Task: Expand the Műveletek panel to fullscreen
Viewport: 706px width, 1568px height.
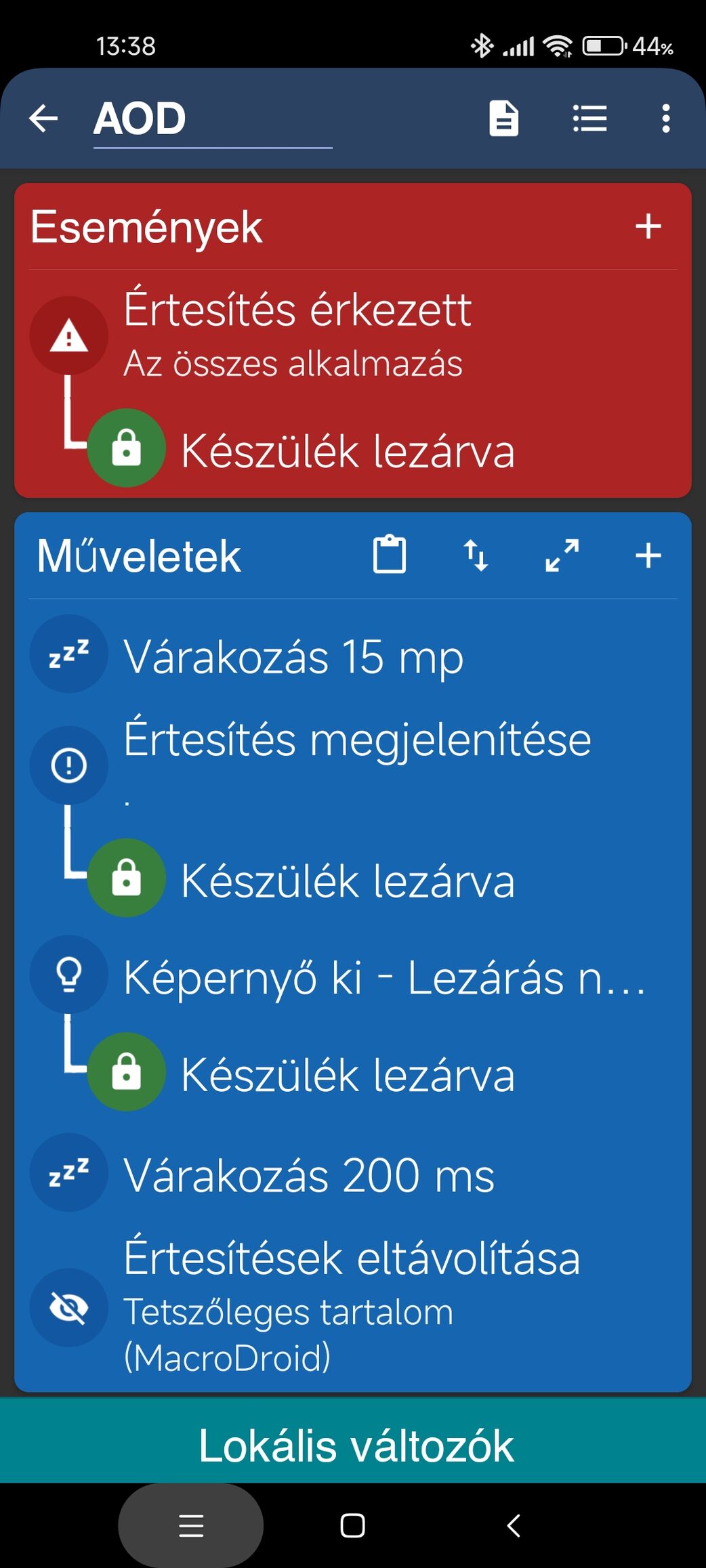Action: click(x=562, y=556)
